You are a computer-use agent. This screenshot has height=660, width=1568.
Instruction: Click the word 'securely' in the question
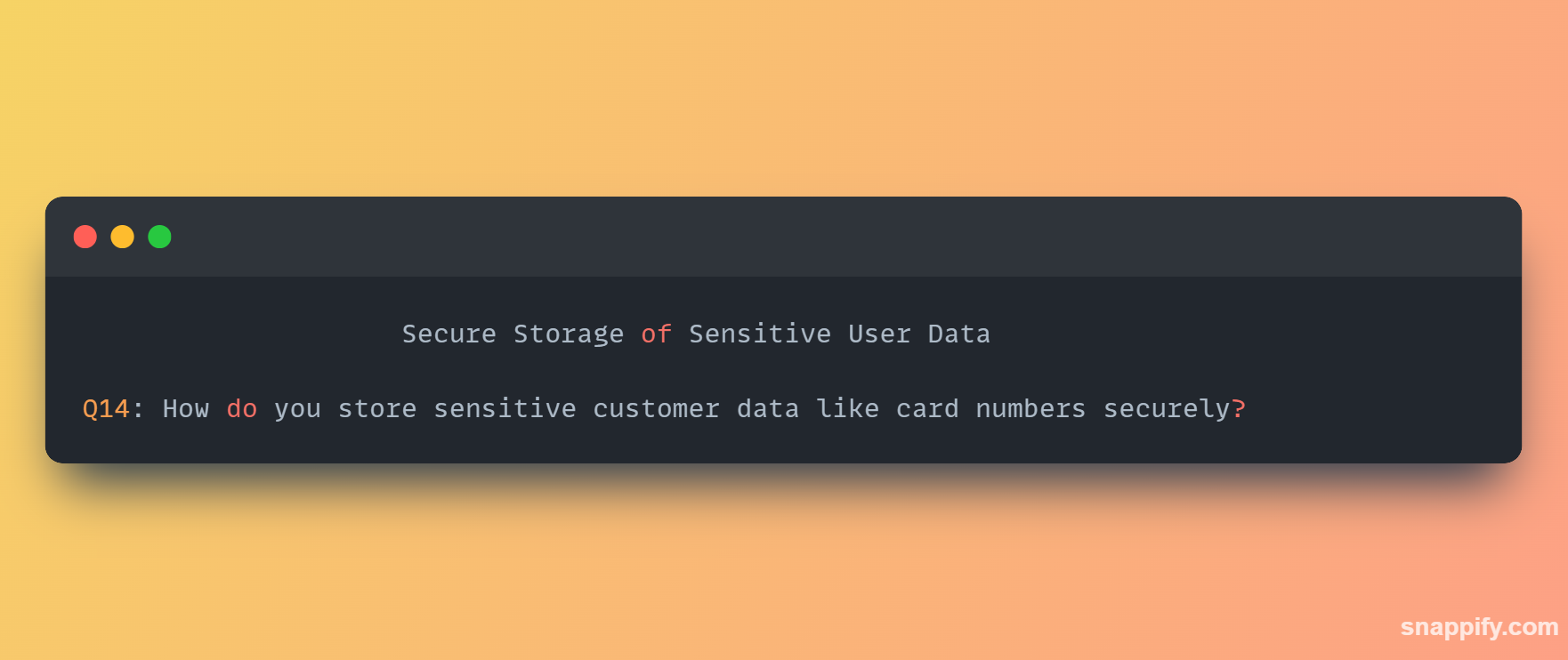coord(1167,409)
